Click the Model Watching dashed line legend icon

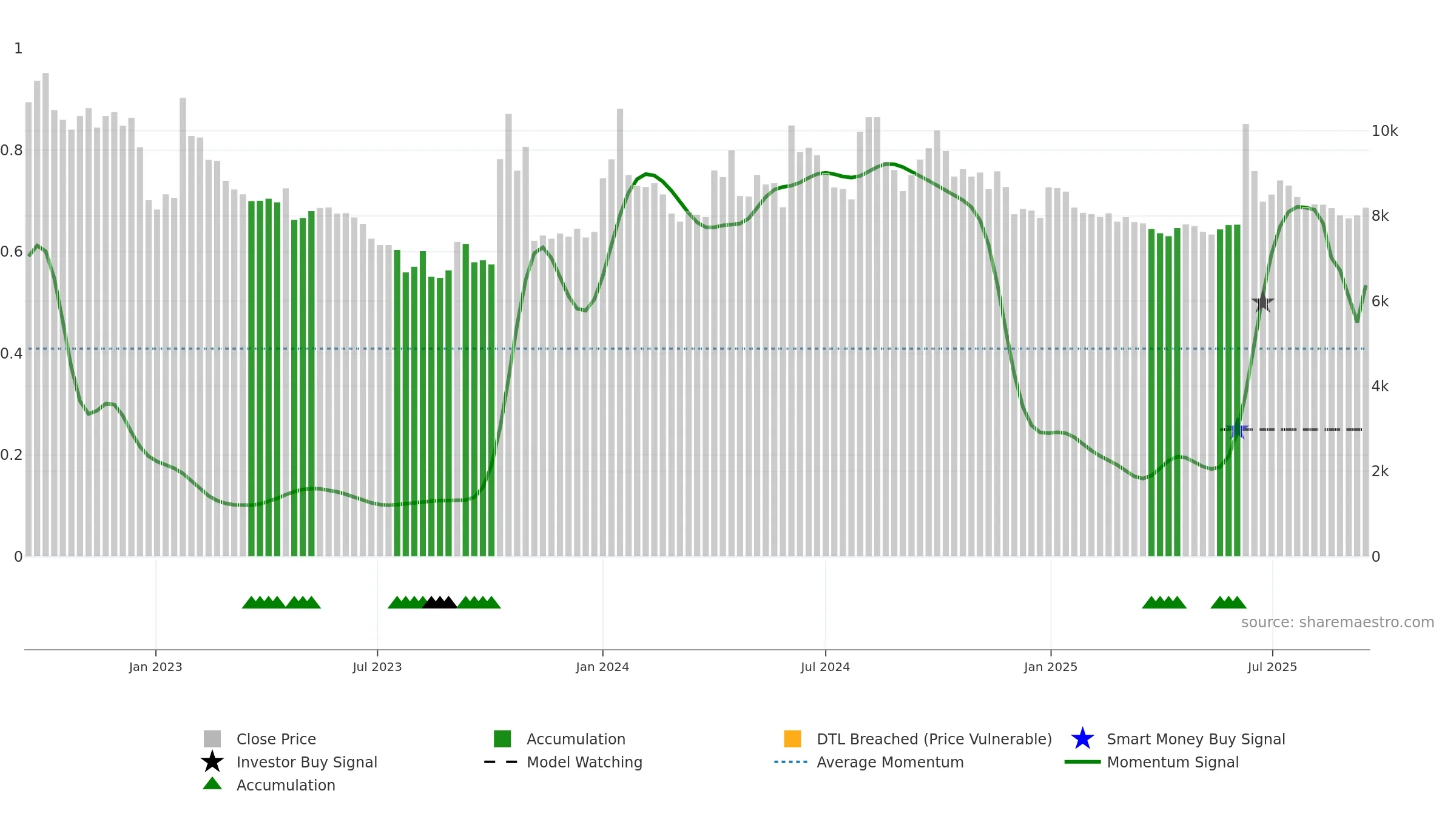(x=501, y=762)
